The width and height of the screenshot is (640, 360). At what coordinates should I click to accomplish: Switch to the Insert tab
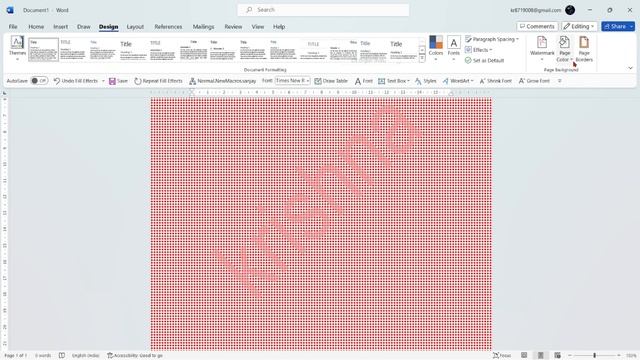pyautogui.click(x=60, y=27)
